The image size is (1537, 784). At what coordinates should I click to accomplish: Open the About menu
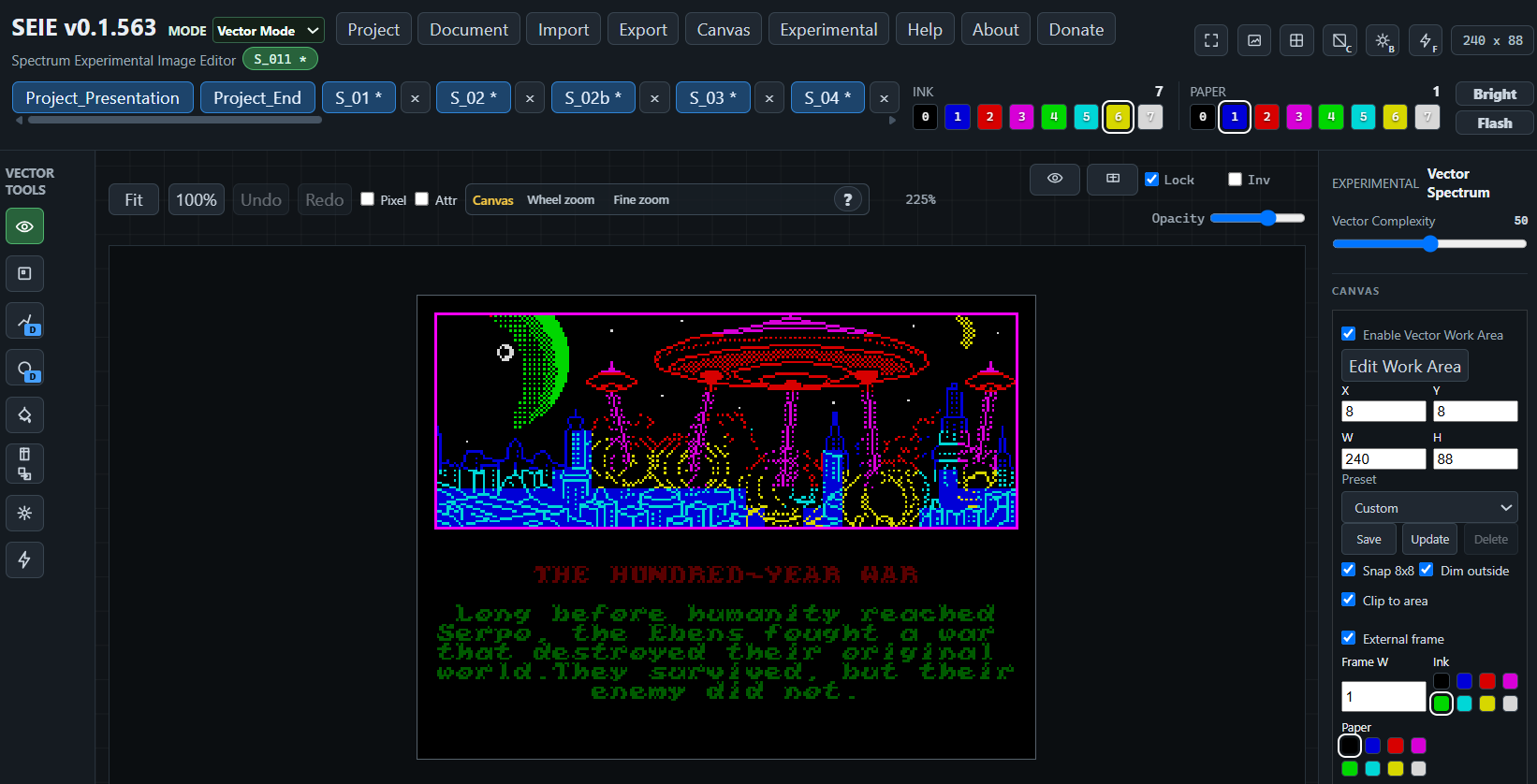click(x=995, y=30)
